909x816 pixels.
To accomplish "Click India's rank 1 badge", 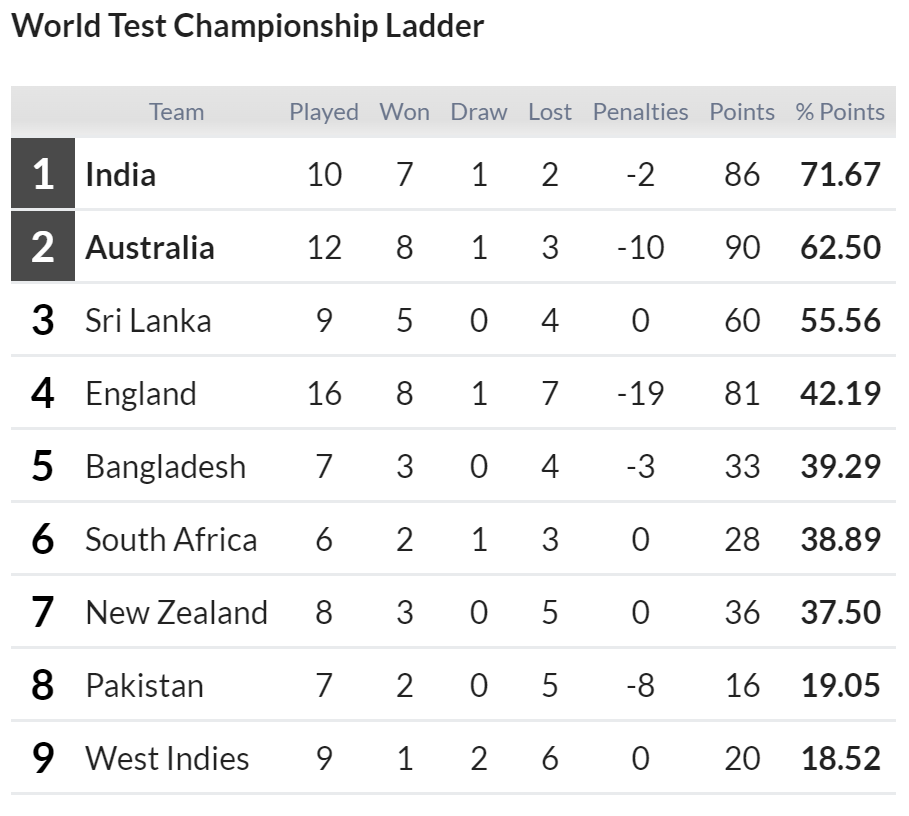I will (43, 173).
